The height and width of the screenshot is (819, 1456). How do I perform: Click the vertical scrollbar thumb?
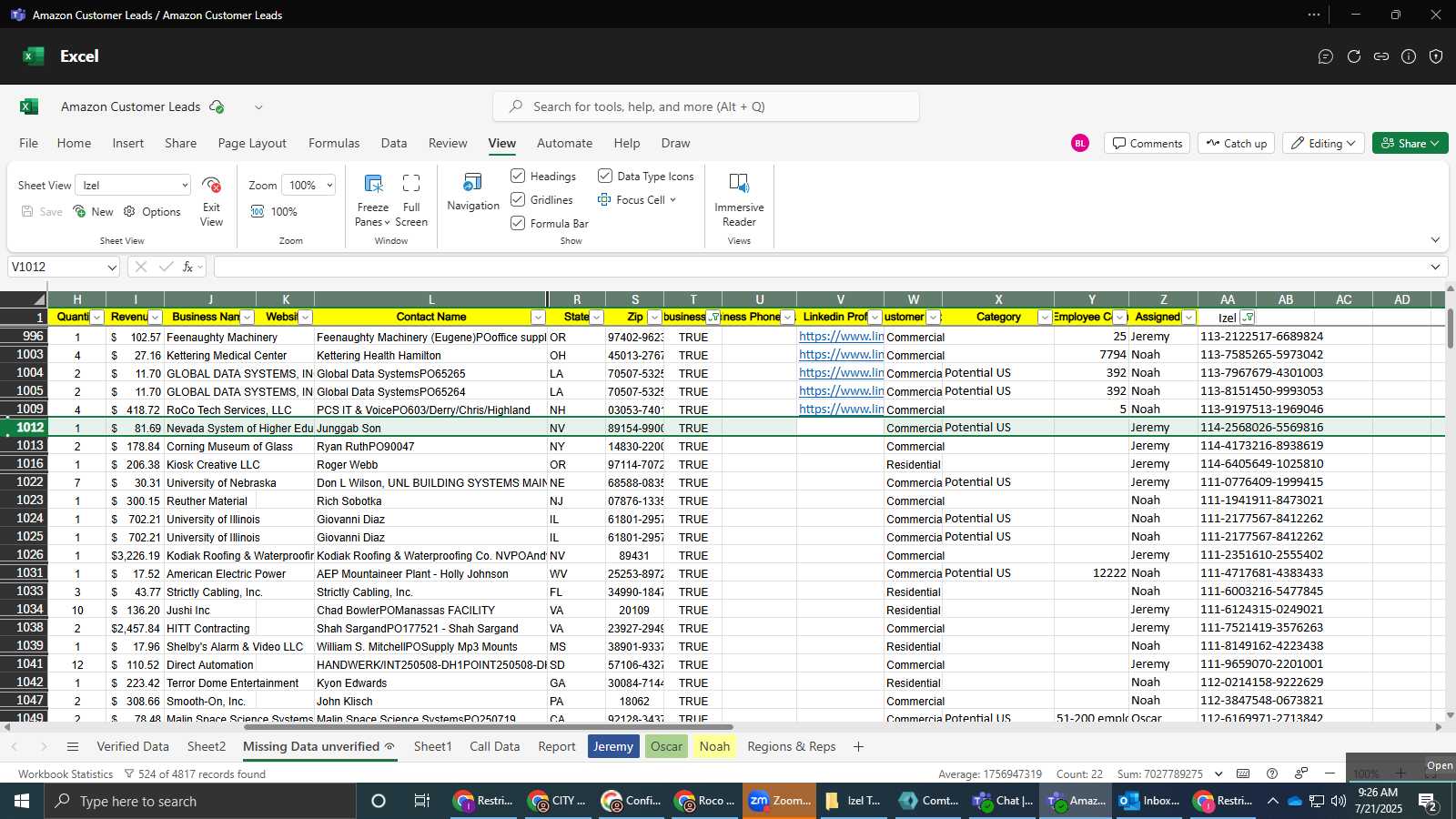(1450, 328)
